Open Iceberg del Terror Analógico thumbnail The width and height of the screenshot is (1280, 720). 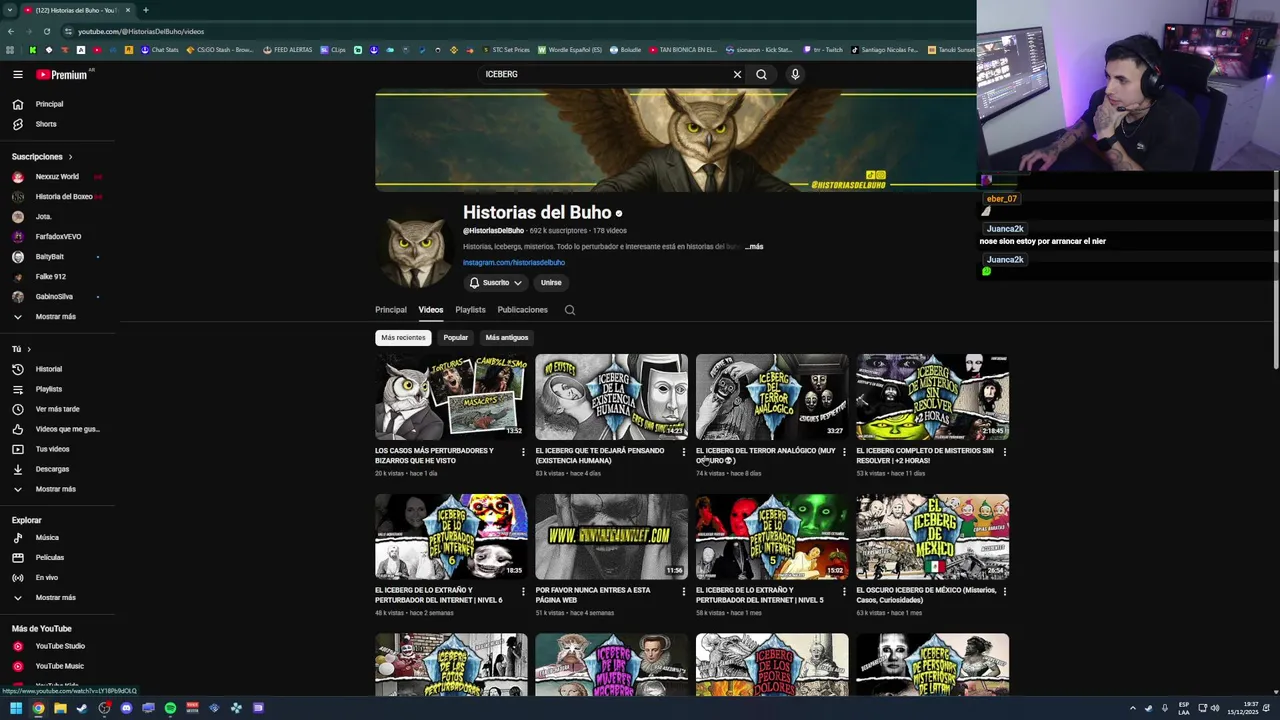pos(772,397)
